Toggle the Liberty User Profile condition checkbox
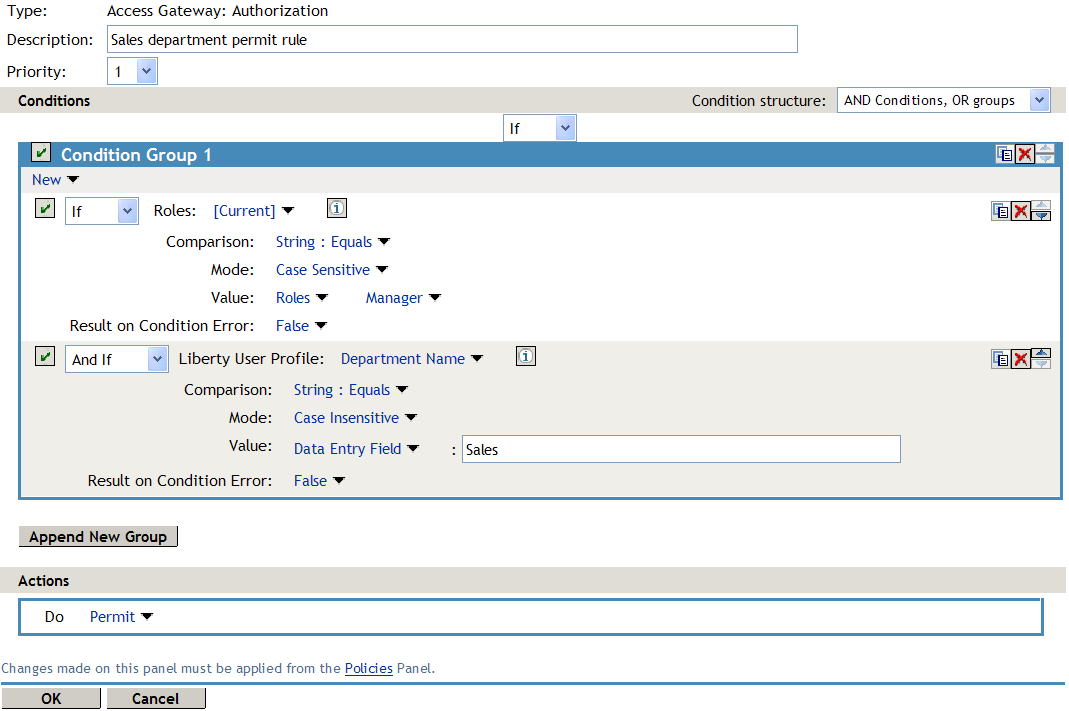Screen dimensions: 1069x711 [44, 356]
